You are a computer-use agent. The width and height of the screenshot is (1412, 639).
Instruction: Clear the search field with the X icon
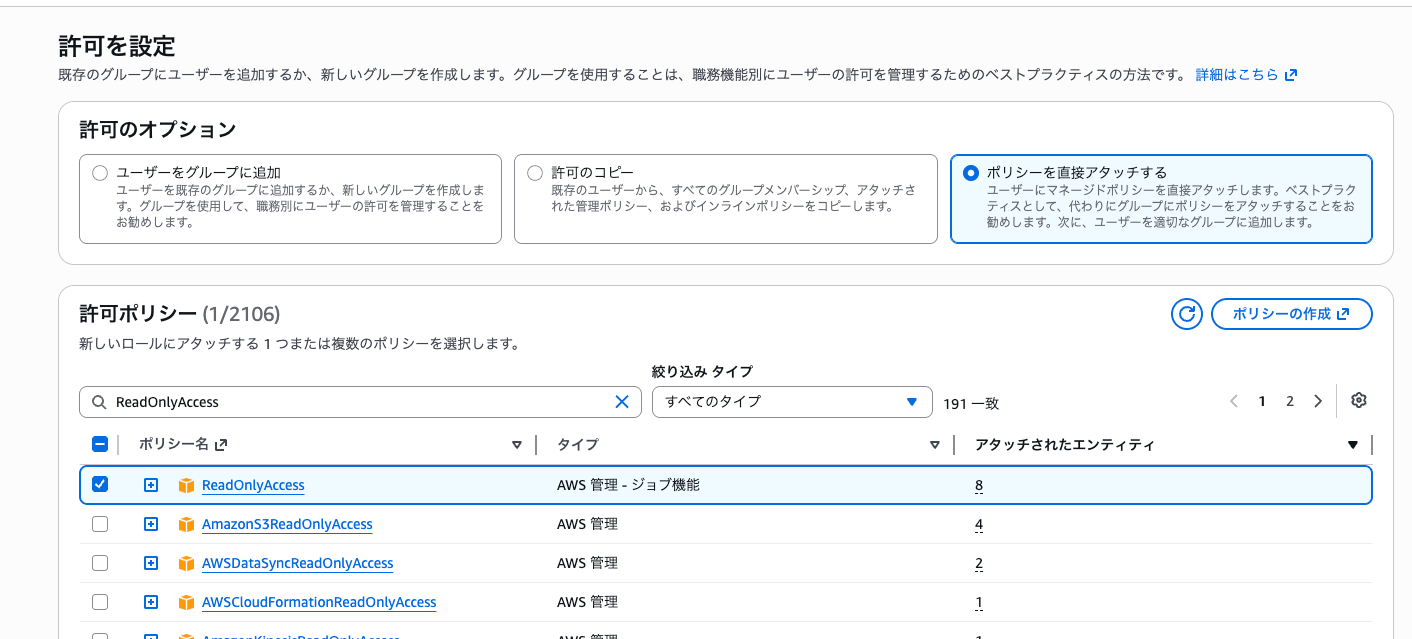(x=621, y=402)
